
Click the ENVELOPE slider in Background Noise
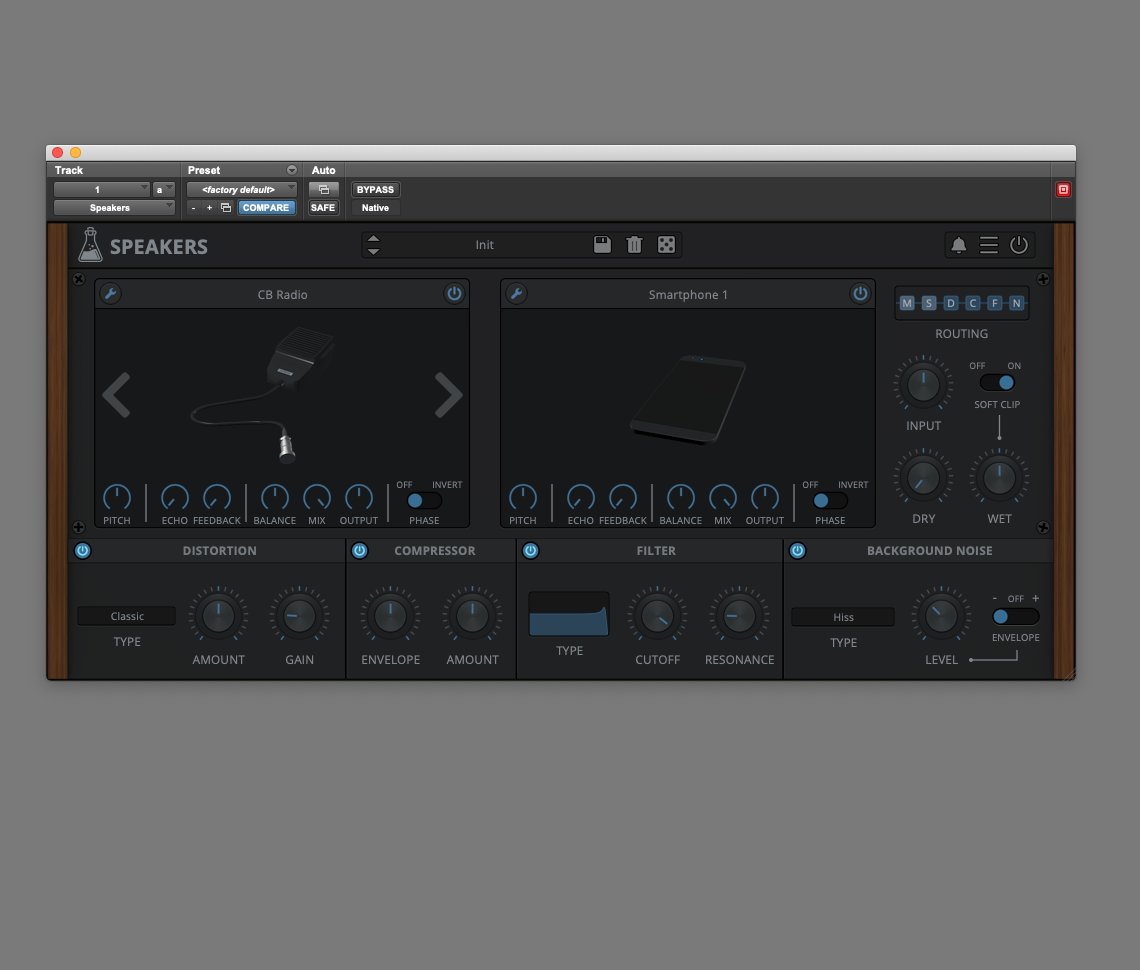point(1015,618)
